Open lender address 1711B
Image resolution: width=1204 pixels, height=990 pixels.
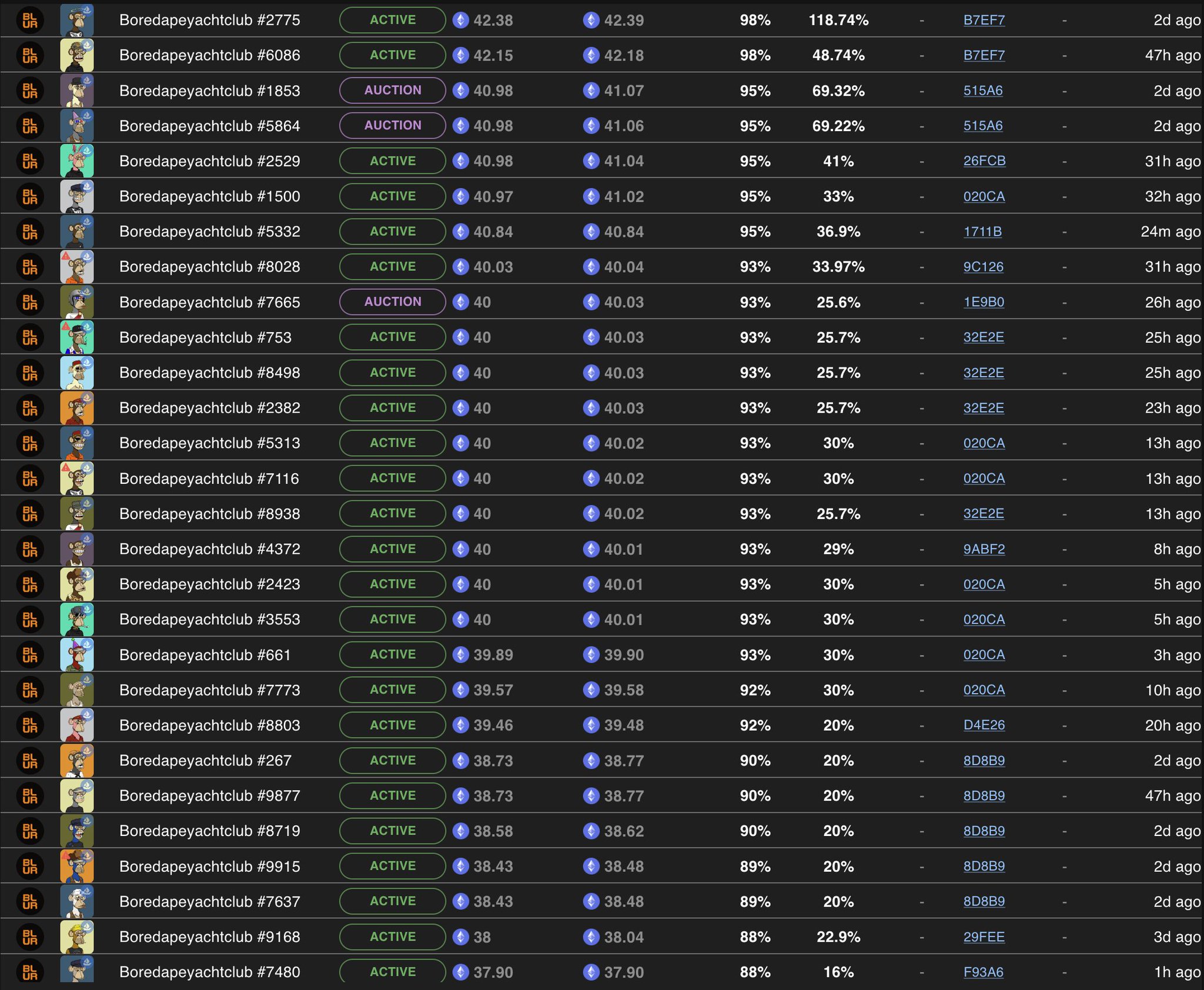click(x=982, y=232)
